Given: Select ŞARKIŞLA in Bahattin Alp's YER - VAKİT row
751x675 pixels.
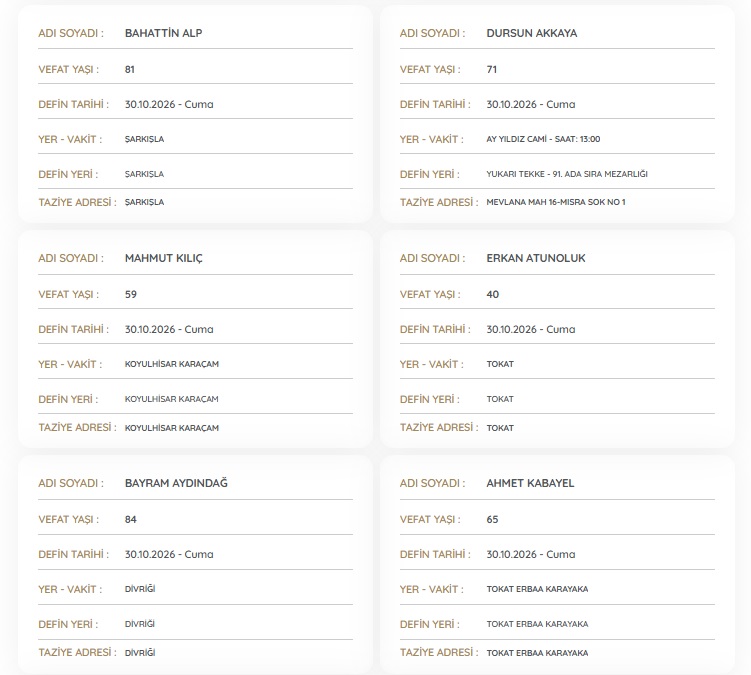Looking at the screenshot, I should [144, 139].
